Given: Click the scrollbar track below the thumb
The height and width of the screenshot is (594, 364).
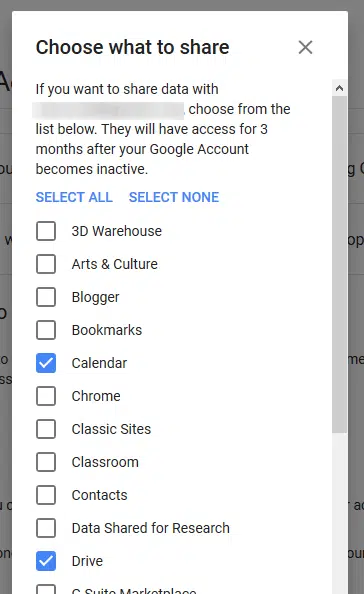Looking at the screenshot, I should click(x=339, y=513).
